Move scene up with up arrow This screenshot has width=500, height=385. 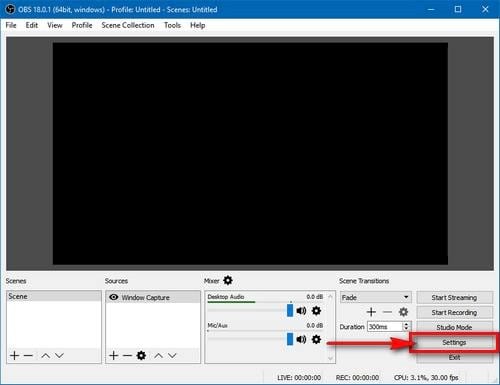click(x=46, y=356)
